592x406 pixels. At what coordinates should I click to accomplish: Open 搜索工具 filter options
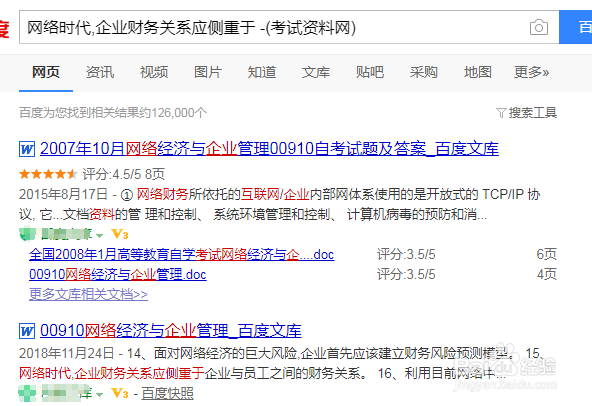[532, 113]
